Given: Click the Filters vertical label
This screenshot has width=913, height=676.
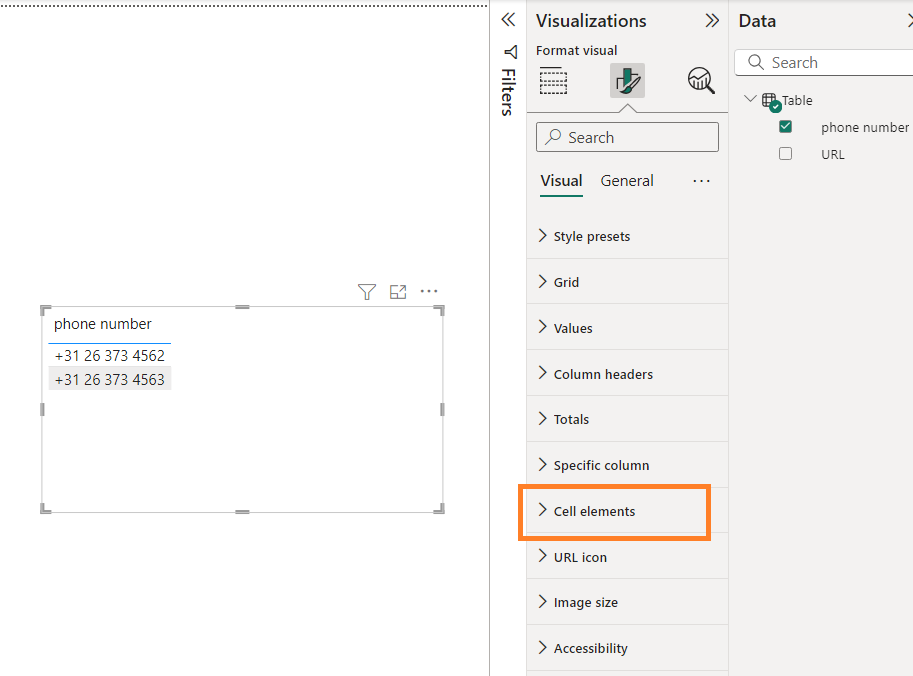Looking at the screenshot, I should (508, 92).
